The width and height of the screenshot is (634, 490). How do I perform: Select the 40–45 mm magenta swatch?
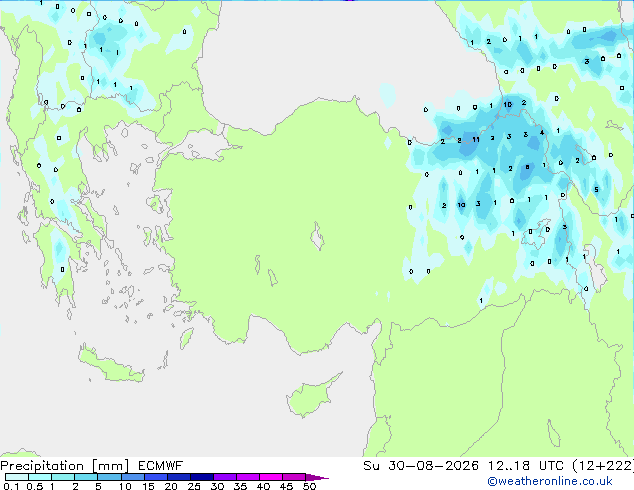(x=271, y=477)
